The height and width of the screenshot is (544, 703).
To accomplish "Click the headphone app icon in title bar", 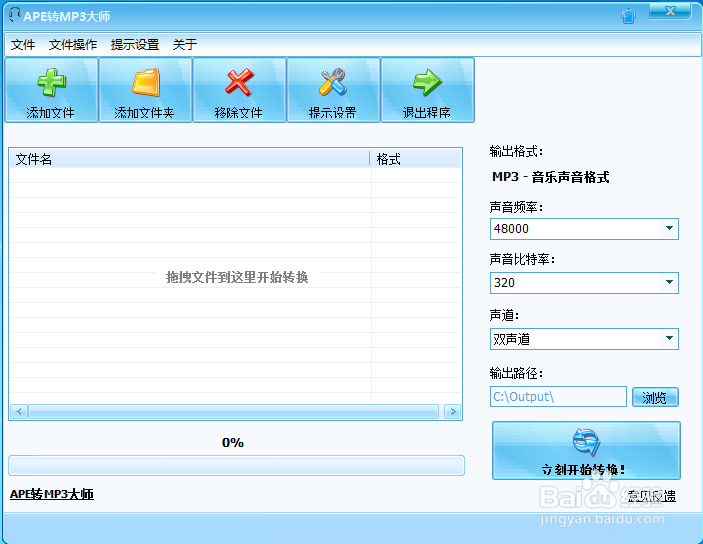I will 15,14.
